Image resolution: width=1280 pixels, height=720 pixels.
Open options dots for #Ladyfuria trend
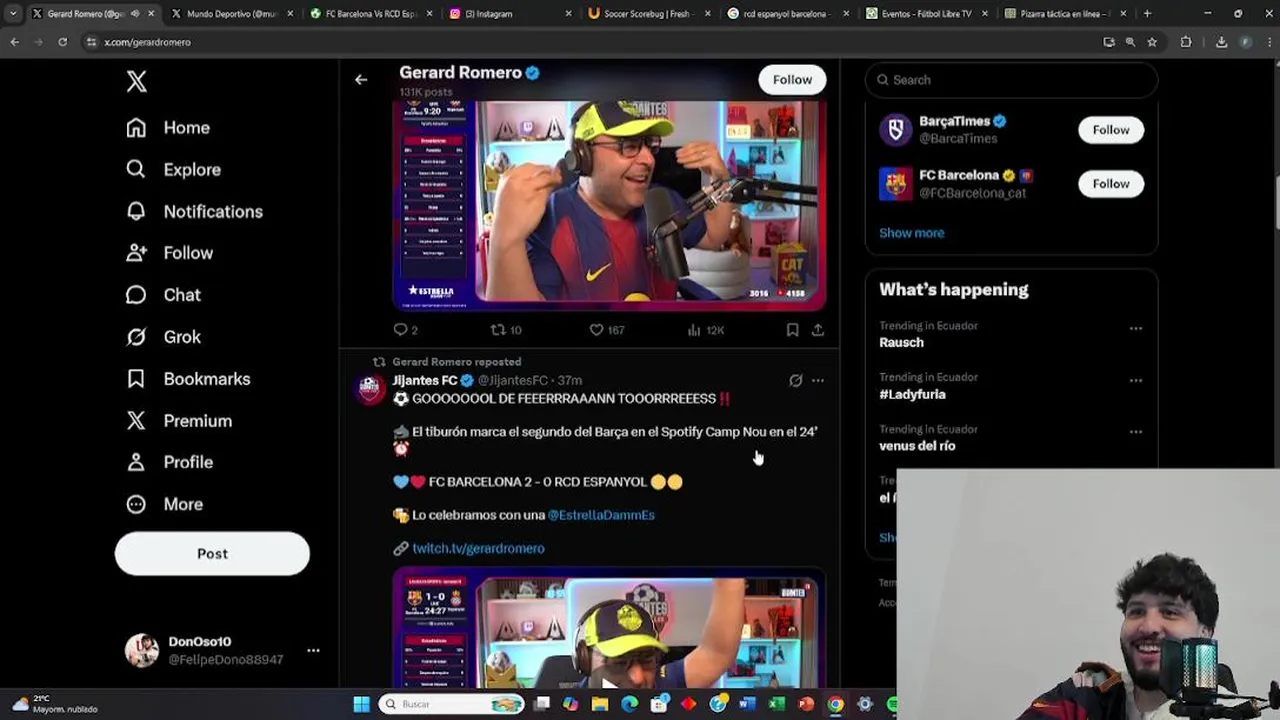(x=1136, y=380)
